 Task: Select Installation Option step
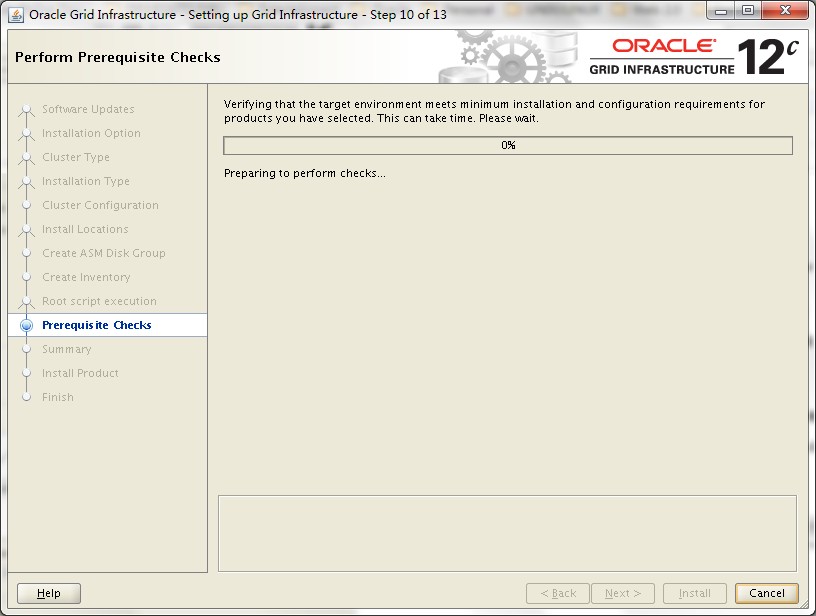click(x=91, y=133)
